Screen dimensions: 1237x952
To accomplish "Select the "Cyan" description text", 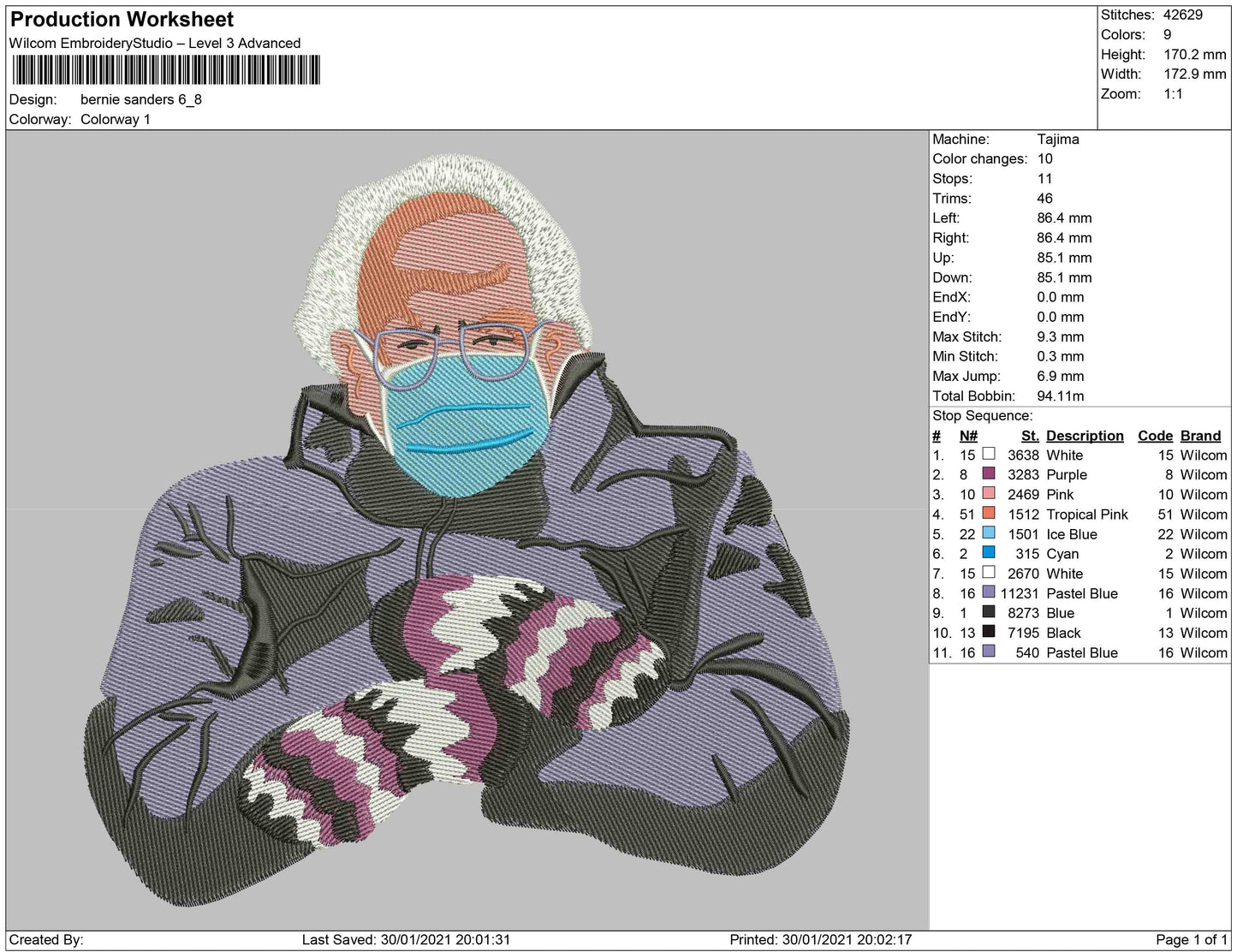I will click(1062, 553).
